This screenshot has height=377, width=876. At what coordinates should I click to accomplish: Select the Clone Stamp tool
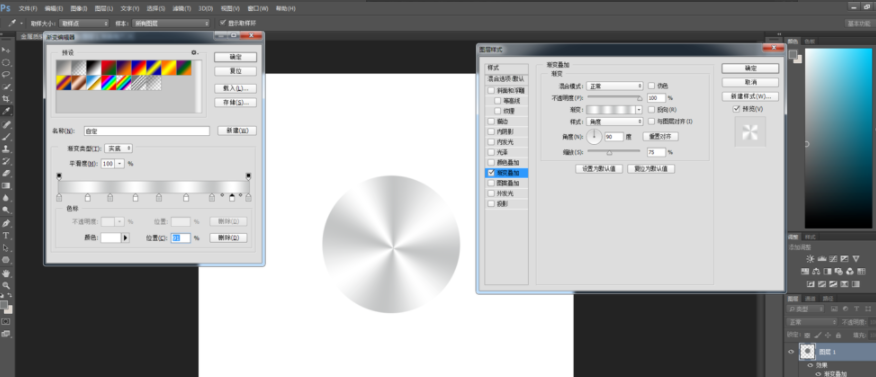(x=7, y=149)
